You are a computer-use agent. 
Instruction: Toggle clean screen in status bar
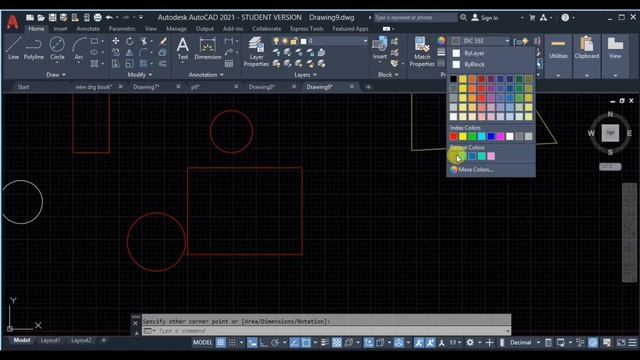coord(621,342)
